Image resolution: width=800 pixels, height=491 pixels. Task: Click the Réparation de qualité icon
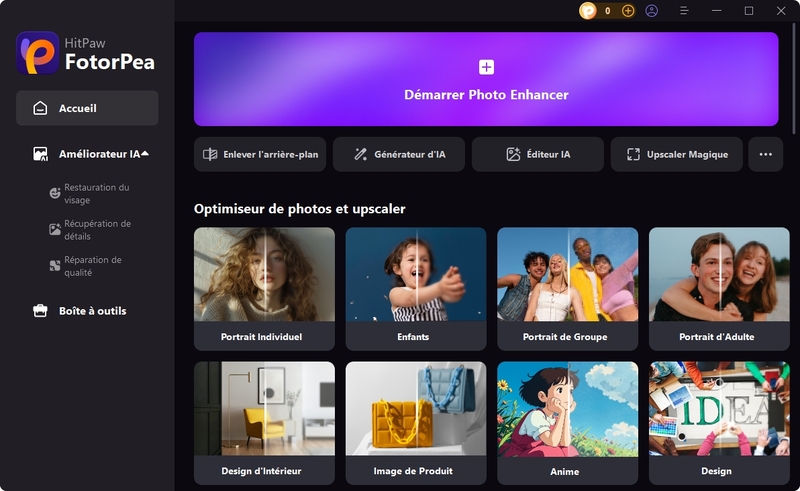tap(55, 265)
